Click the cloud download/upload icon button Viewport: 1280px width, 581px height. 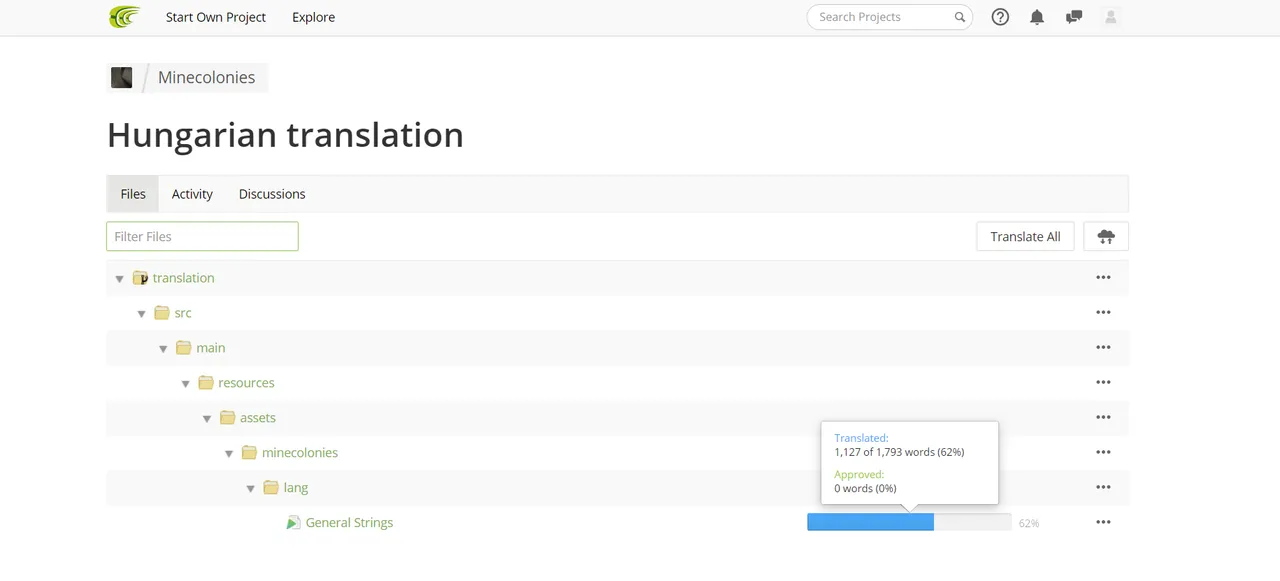point(1106,236)
